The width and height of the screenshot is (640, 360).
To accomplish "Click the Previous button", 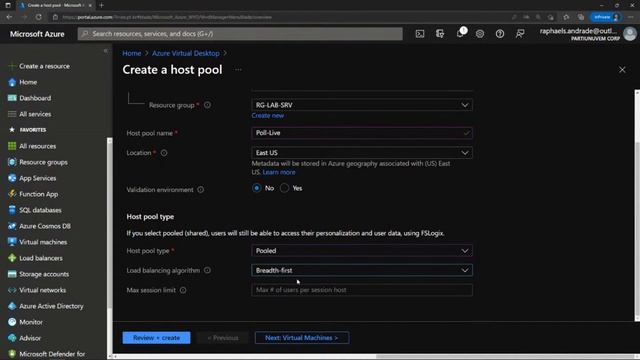I will (223, 338).
